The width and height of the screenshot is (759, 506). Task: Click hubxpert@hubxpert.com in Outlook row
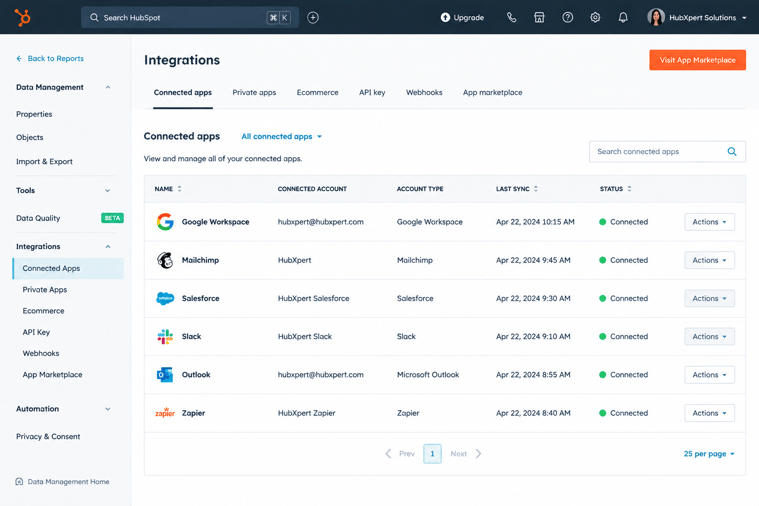[320, 375]
